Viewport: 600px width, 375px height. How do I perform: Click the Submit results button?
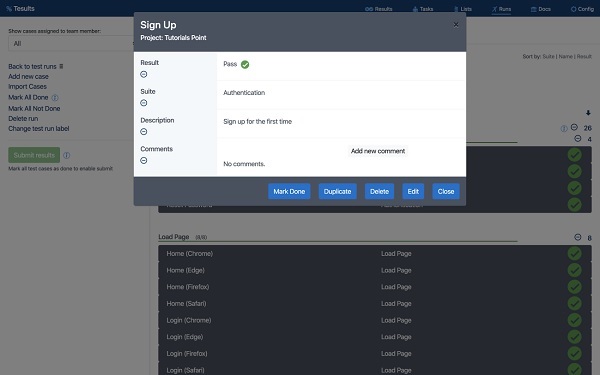click(34, 155)
